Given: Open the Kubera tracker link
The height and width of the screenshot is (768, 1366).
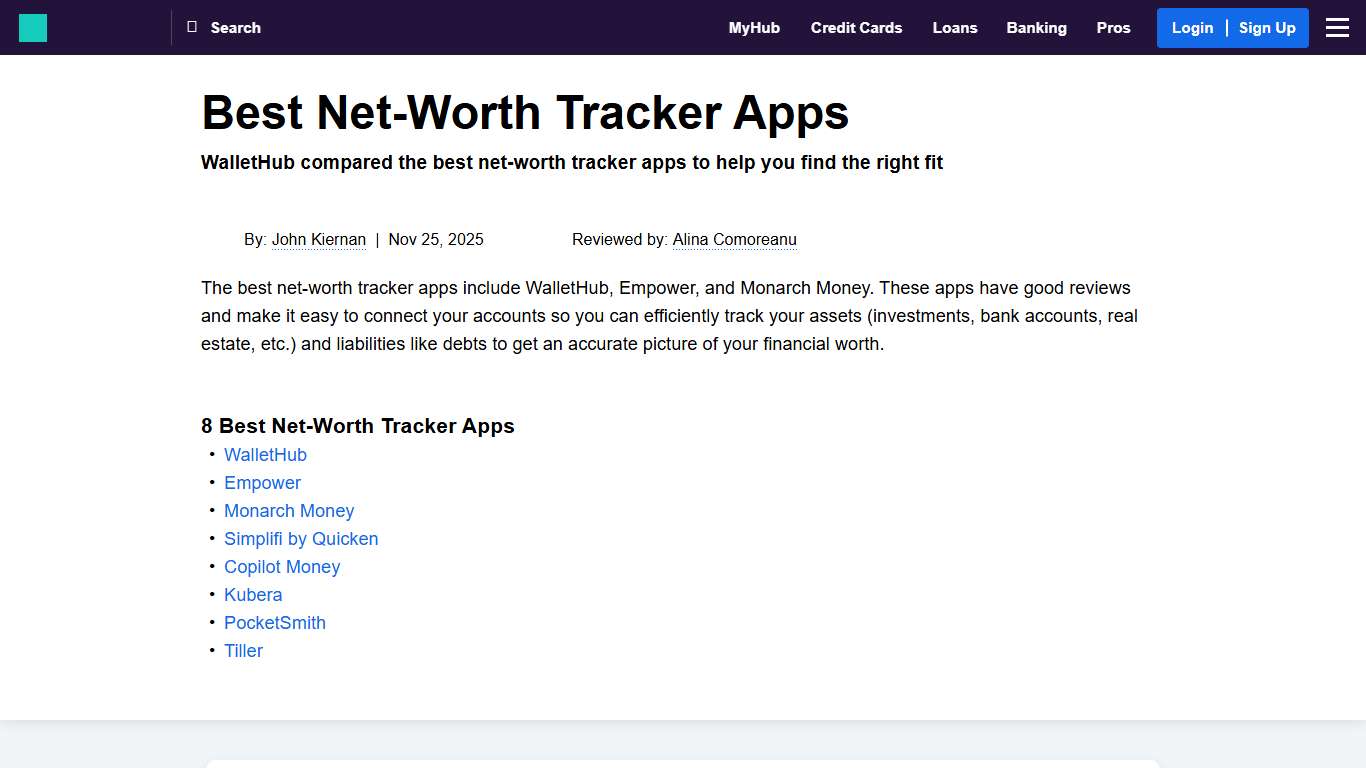Looking at the screenshot, I should pyautogui.click(x=253, y=594).
